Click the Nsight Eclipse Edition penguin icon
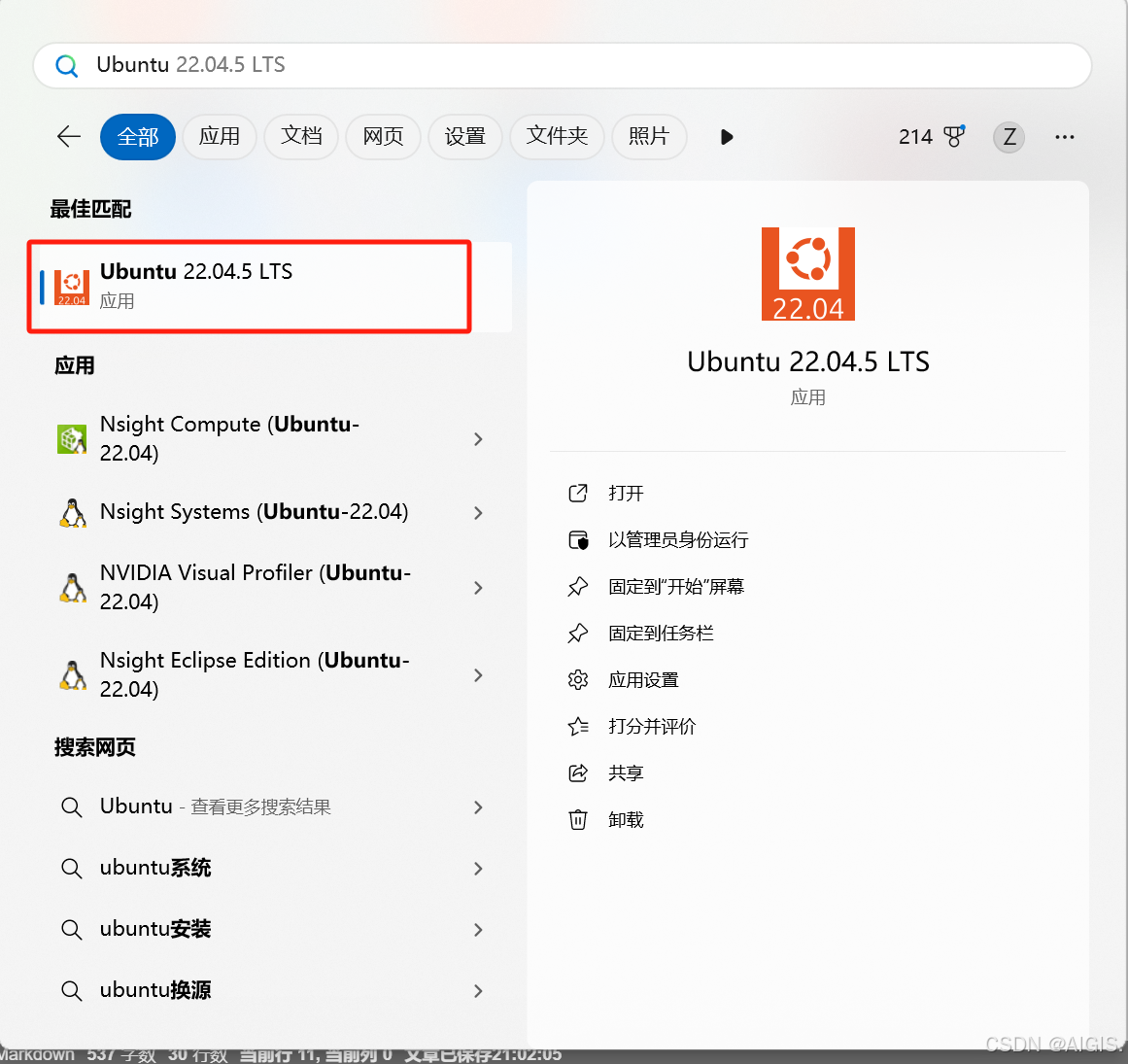 pos(72,675)
